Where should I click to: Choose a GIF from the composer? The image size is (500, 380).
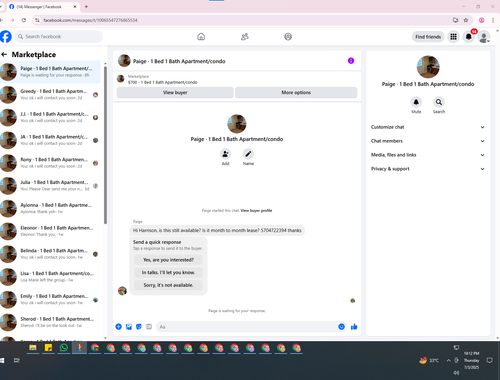[149, 327]
